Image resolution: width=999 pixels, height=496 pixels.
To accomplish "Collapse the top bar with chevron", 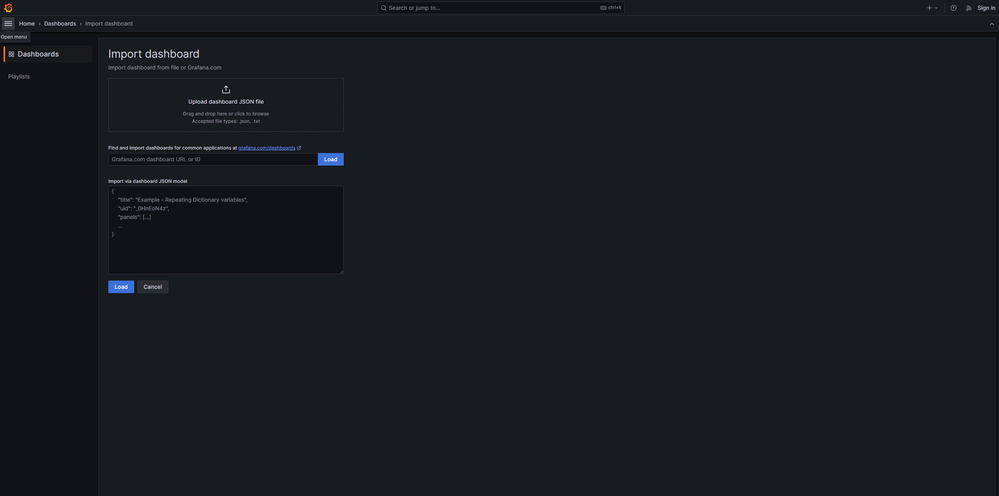I will [x=991, y=24].
